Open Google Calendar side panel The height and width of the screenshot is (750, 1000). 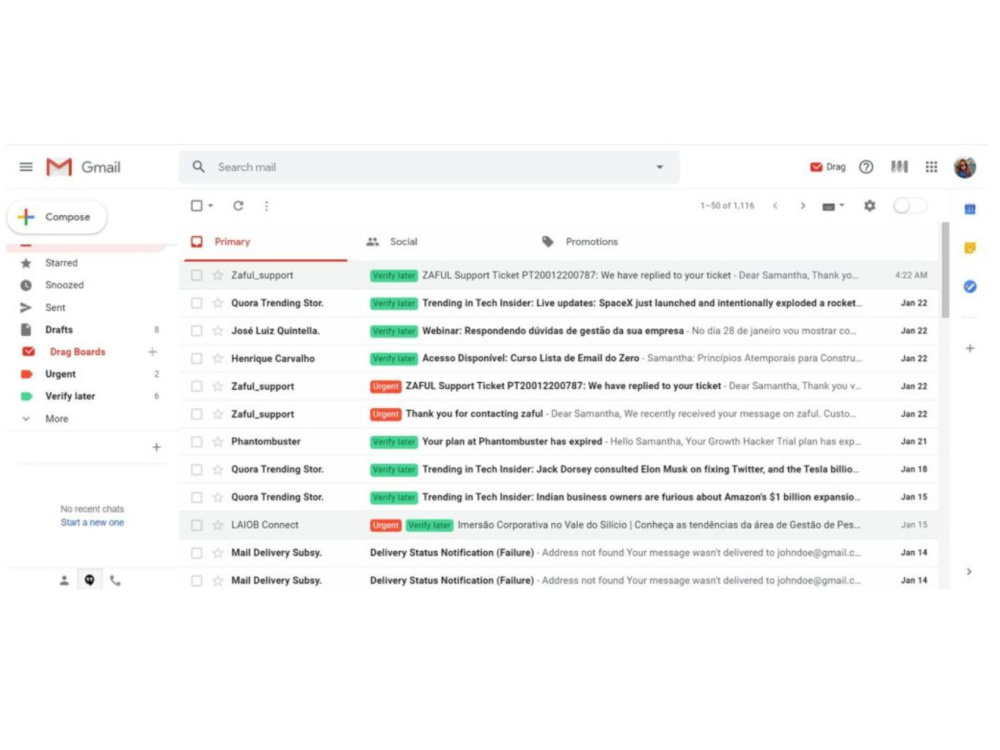[x=970, y=209]
